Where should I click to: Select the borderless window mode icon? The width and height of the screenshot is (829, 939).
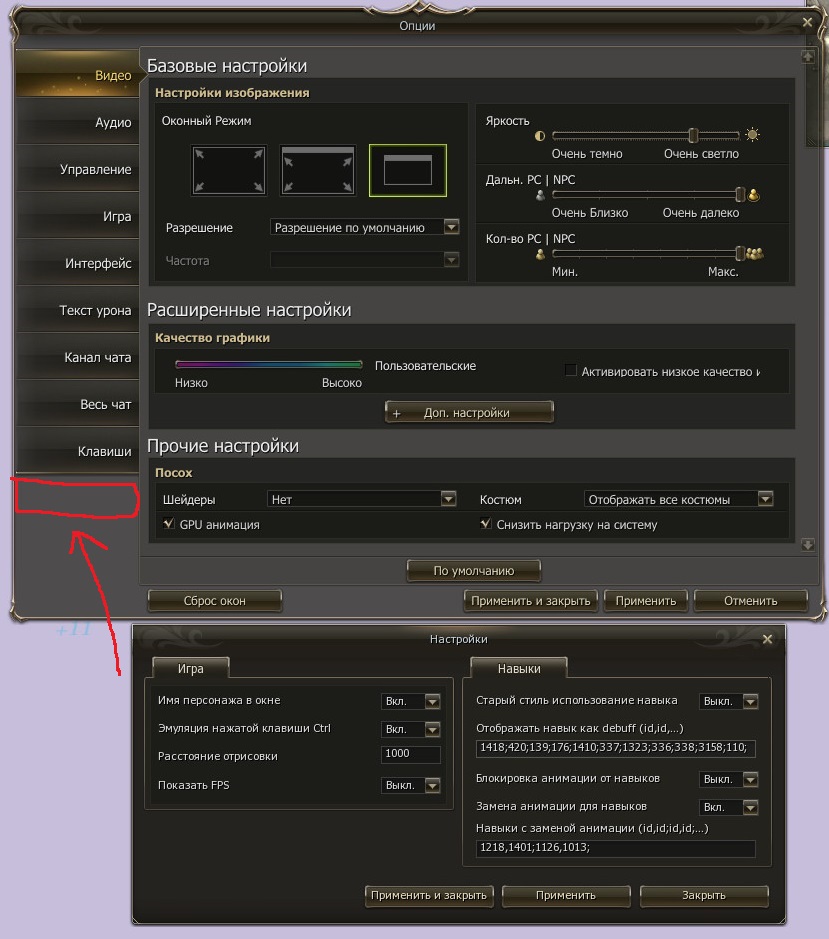[318, 170]
